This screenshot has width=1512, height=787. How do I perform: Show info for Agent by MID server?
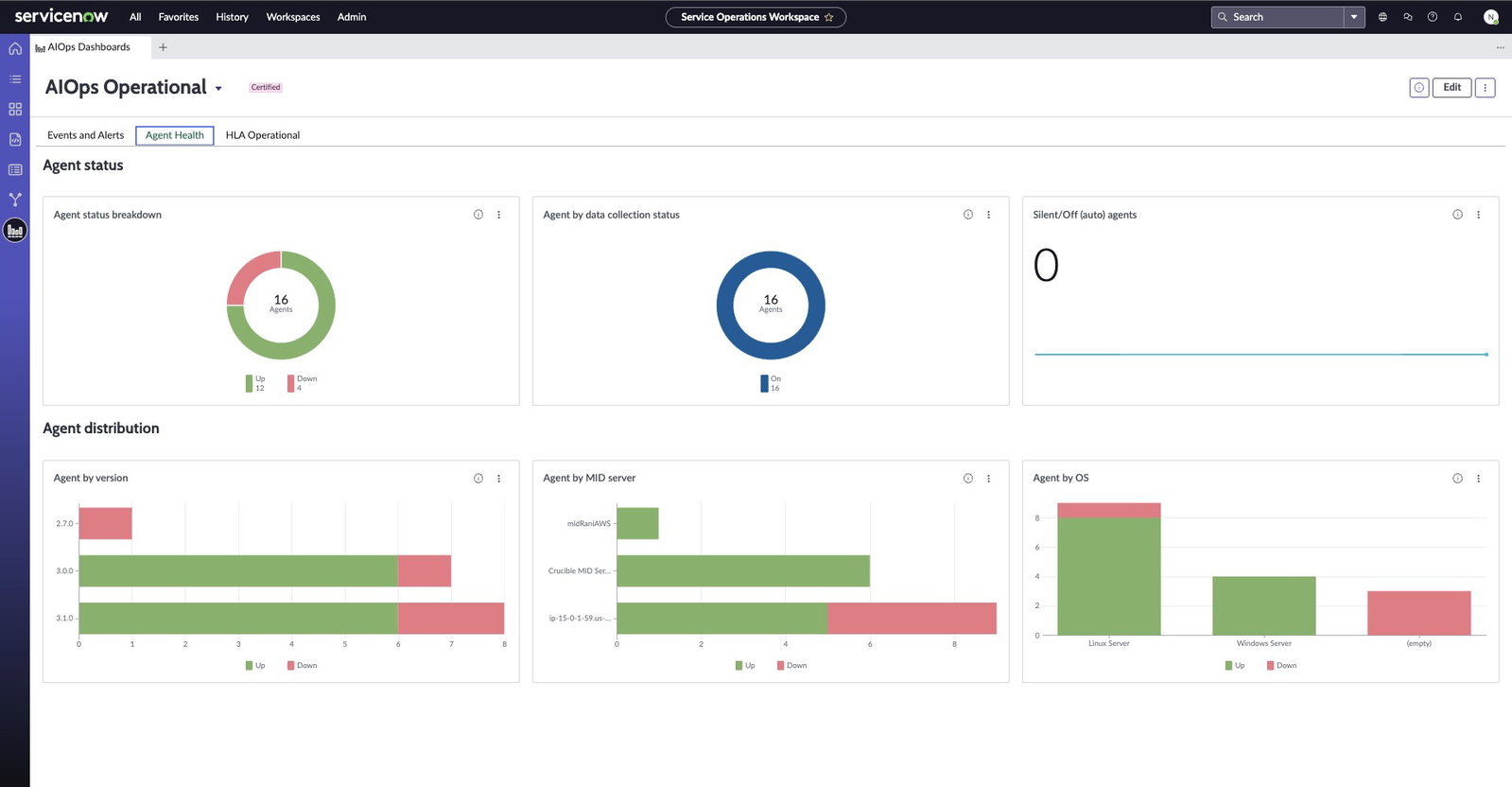[x=968, y=479]
